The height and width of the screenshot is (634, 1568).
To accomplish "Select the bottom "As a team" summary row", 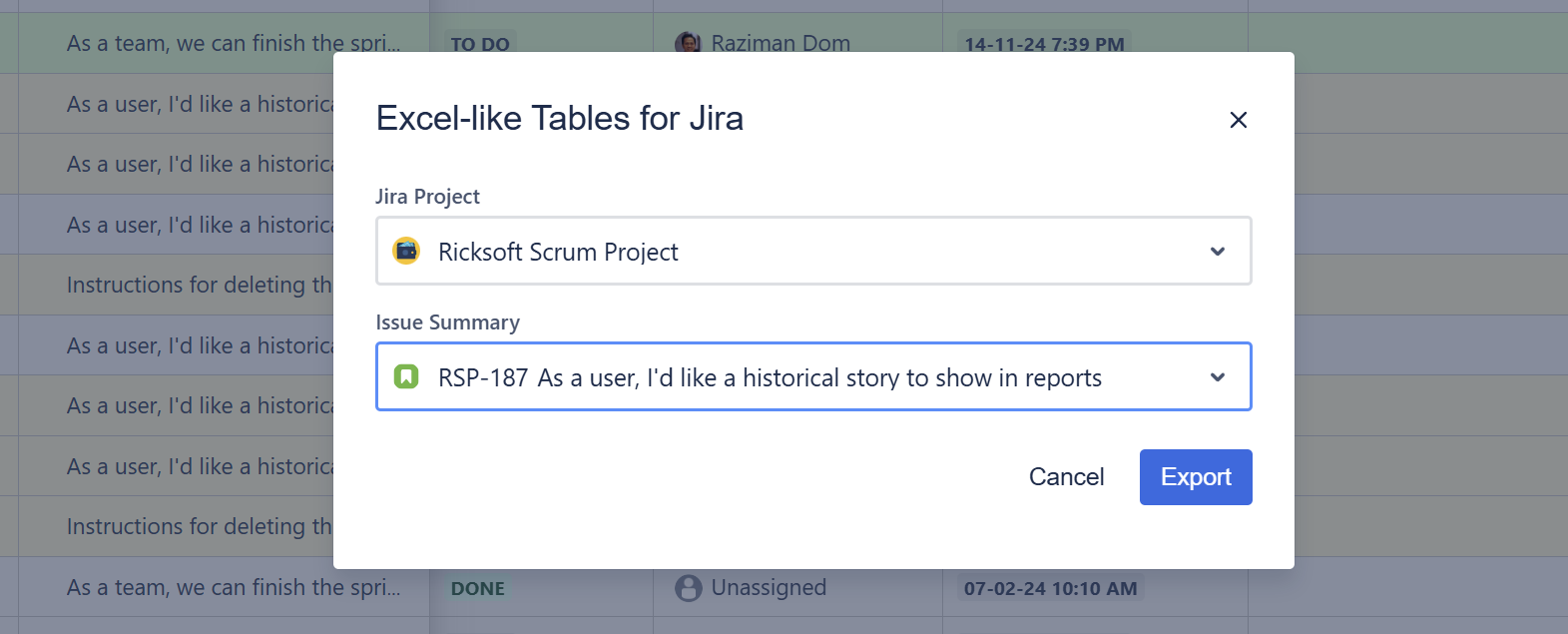I will click(x=233, y=587).
